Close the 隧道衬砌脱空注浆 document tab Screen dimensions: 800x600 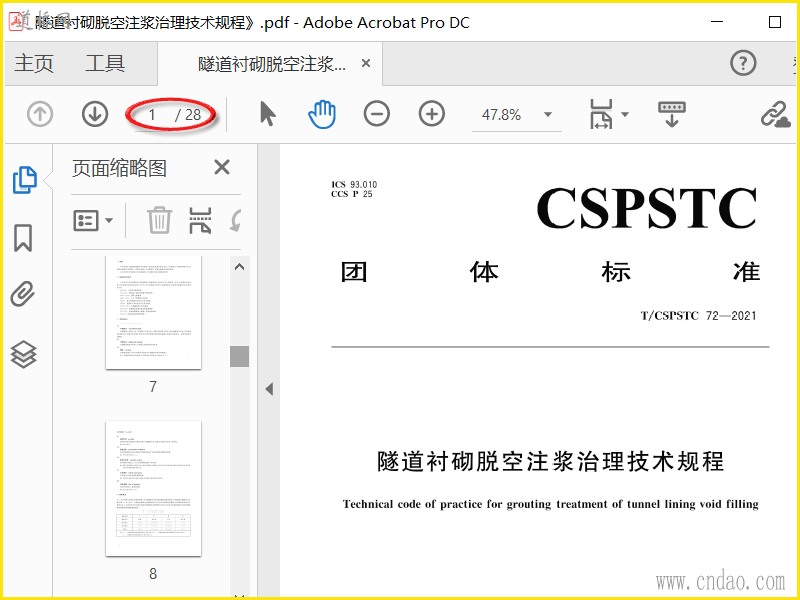(x=366, y=63)
